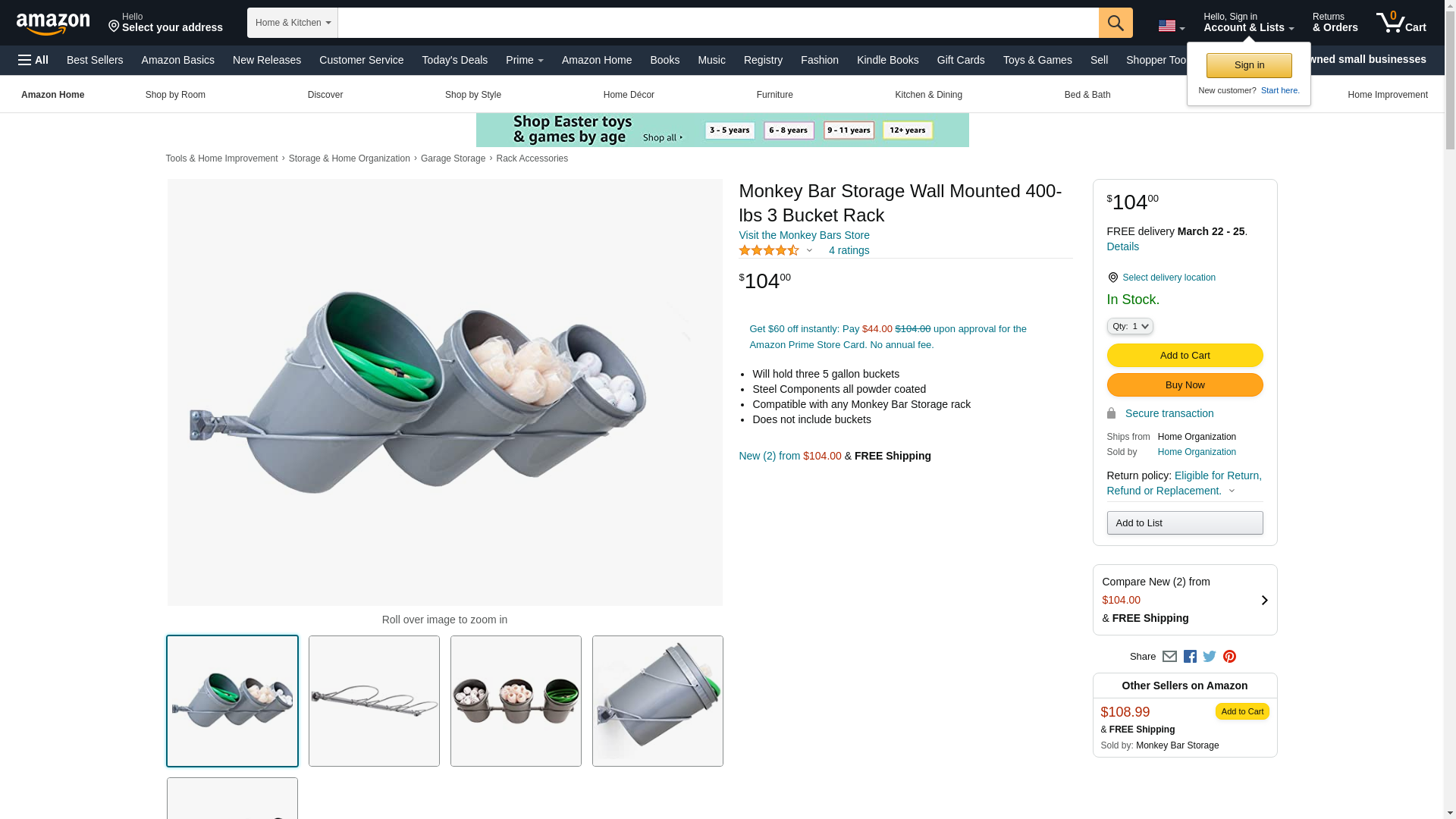Expand the star ratings popover arrow
1456x819 pixels.
(809, 250)
